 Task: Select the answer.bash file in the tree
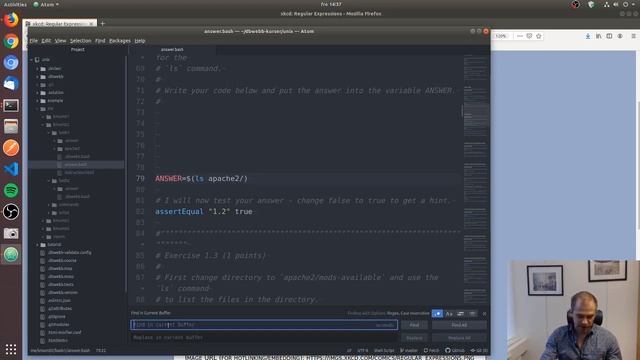[x=76, y=164]
